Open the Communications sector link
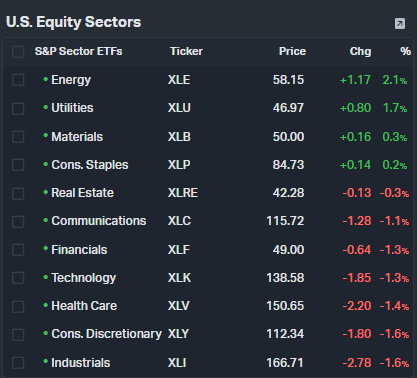The width and height of the screenshot is (417, 378). pyautogui.click(x=99, y=221)
